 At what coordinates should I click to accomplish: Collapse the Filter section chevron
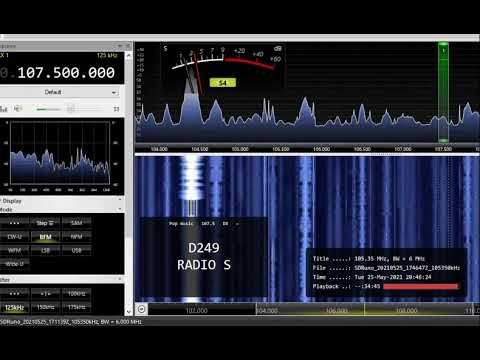(120, 279)
